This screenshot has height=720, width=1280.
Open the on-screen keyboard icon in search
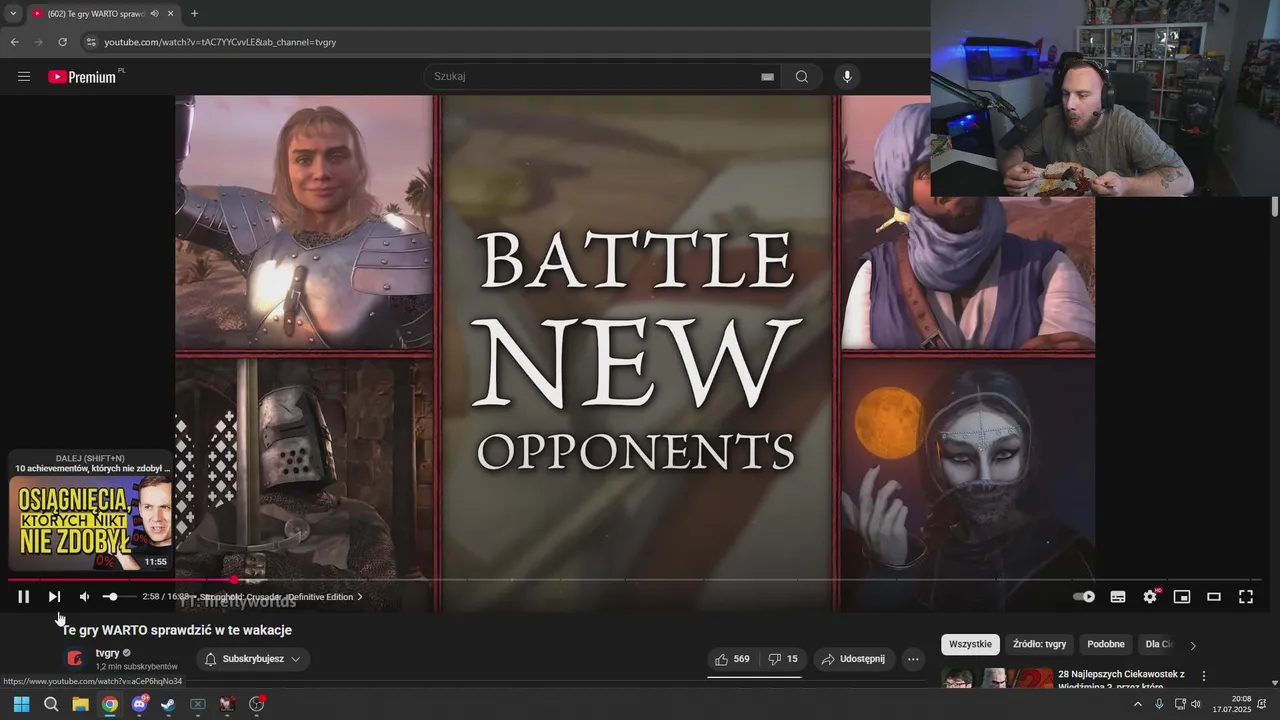[x=767, y=76]
